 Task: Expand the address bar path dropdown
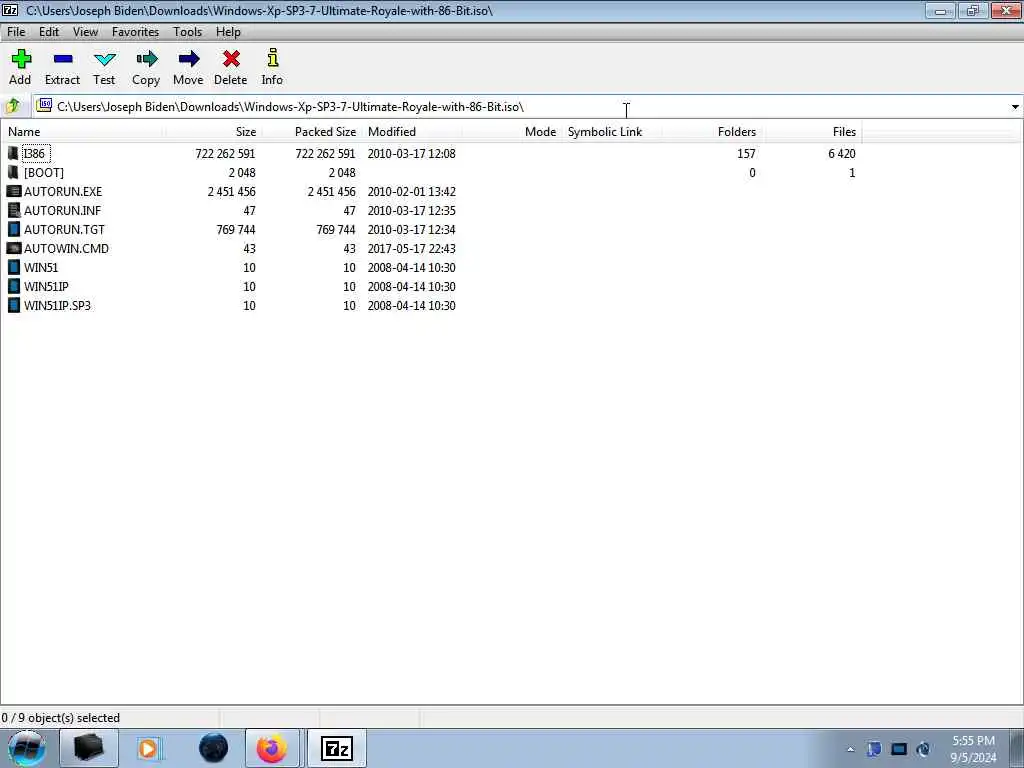click(1015, 106)
